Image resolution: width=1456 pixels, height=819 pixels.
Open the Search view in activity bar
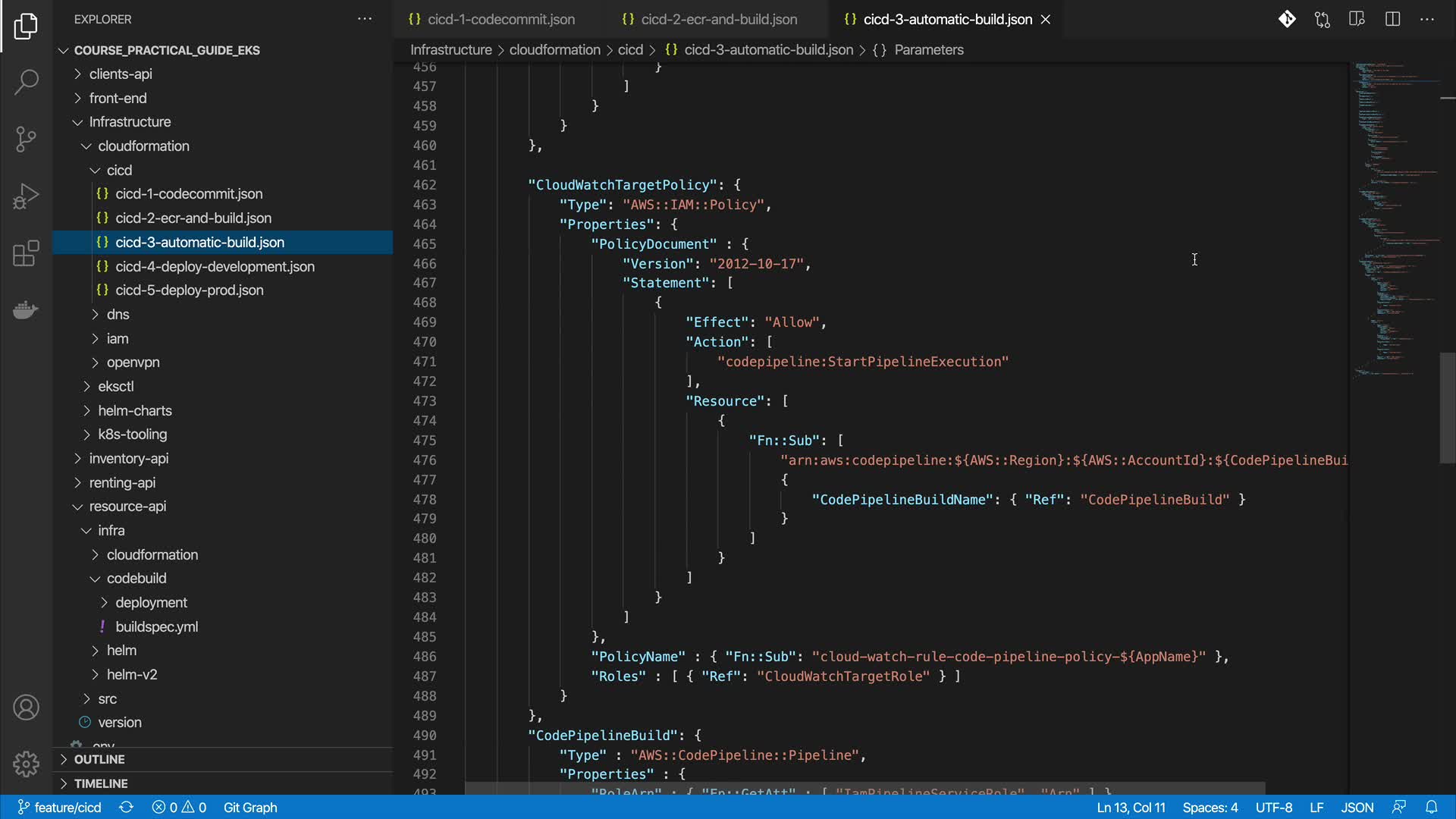point(26,82)
